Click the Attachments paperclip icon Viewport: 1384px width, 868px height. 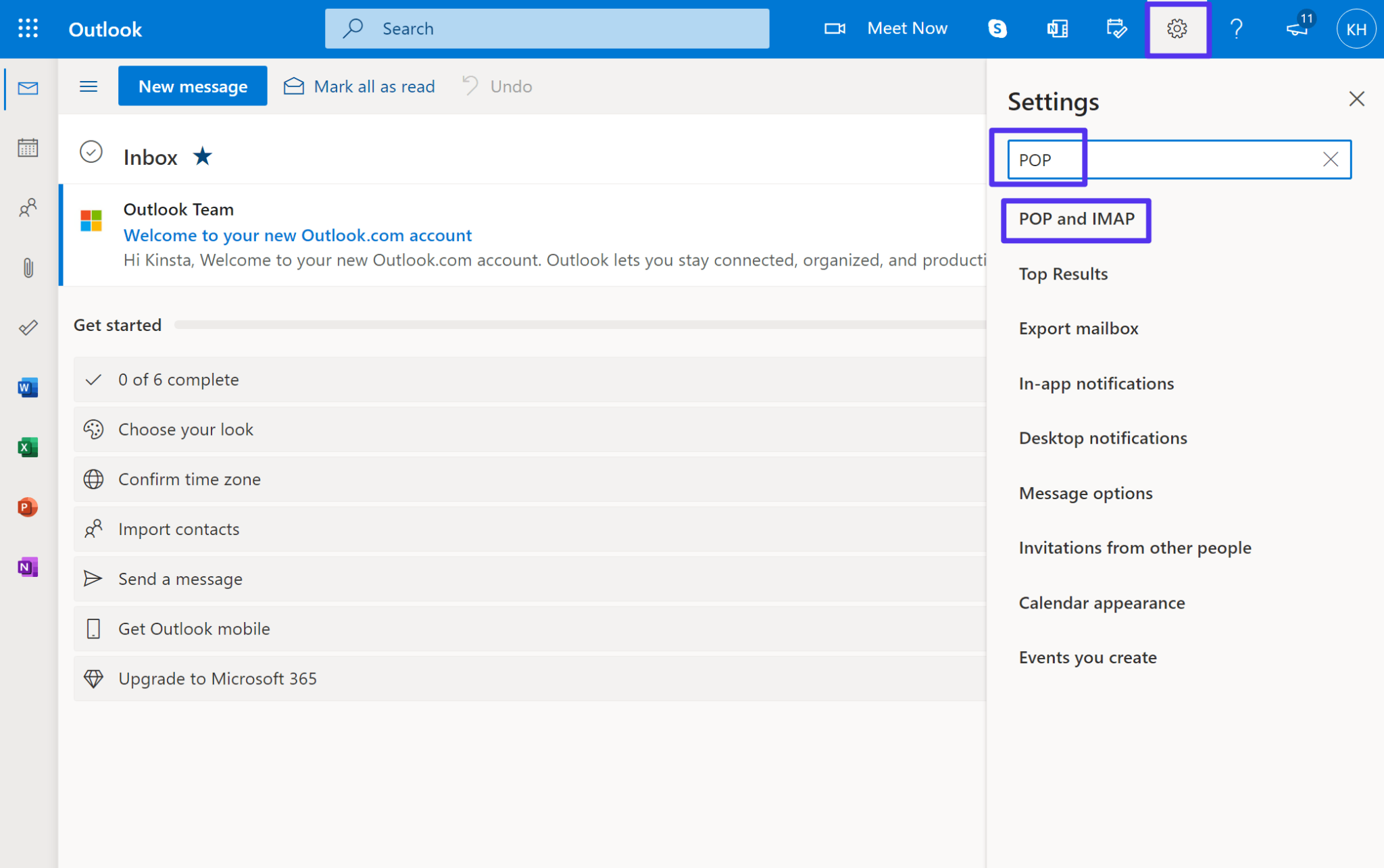27,268
